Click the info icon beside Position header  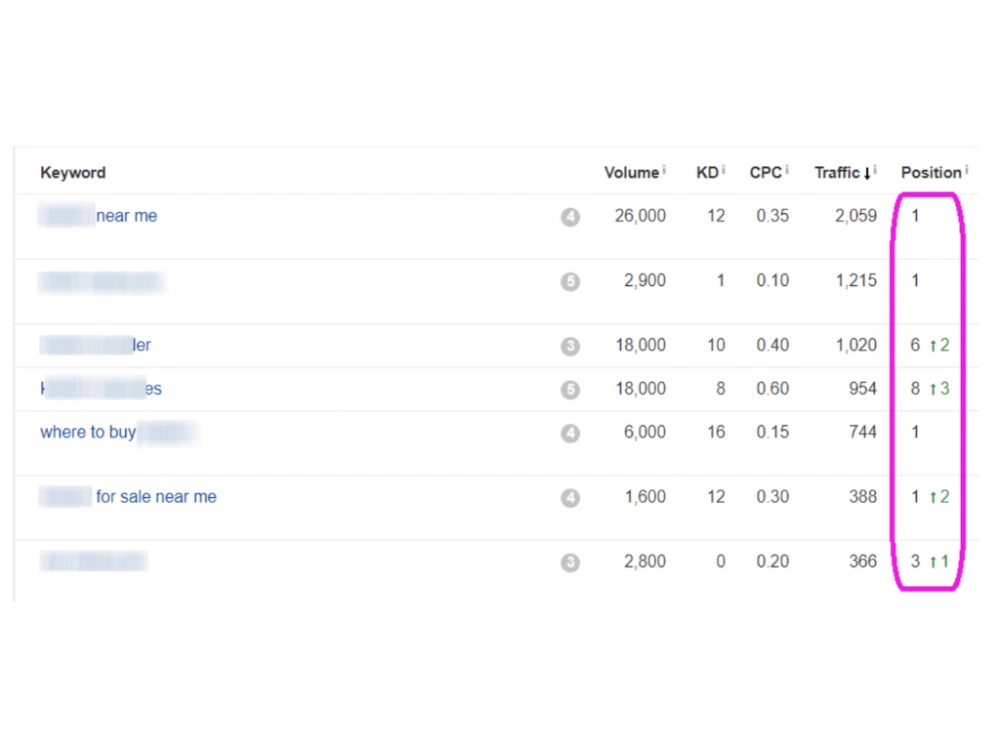pos(966,170)
